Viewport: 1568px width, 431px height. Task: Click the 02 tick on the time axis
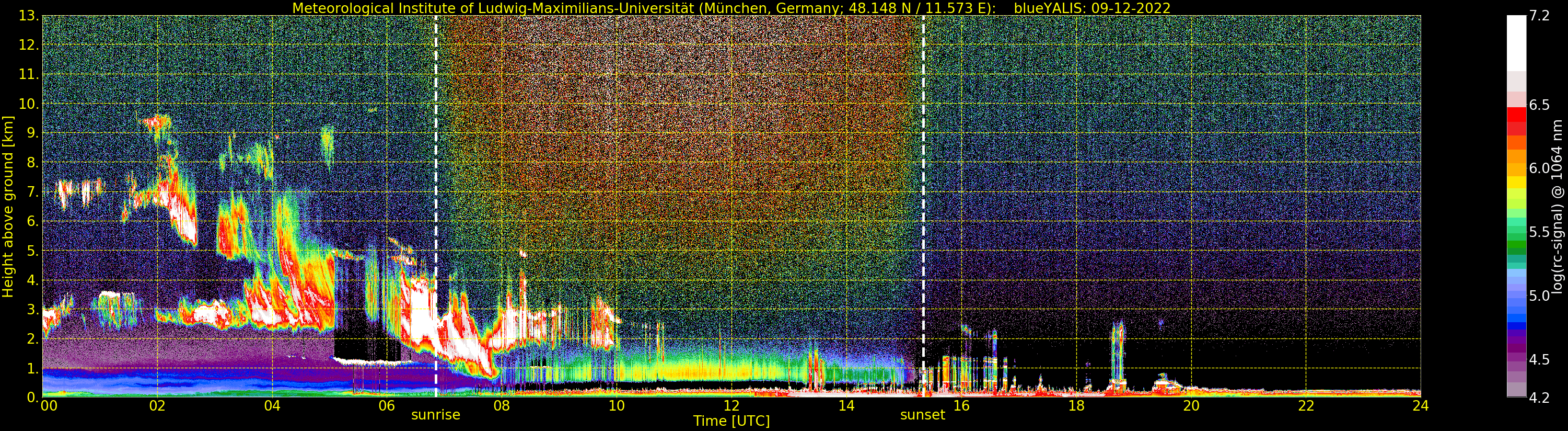(157, 405)
